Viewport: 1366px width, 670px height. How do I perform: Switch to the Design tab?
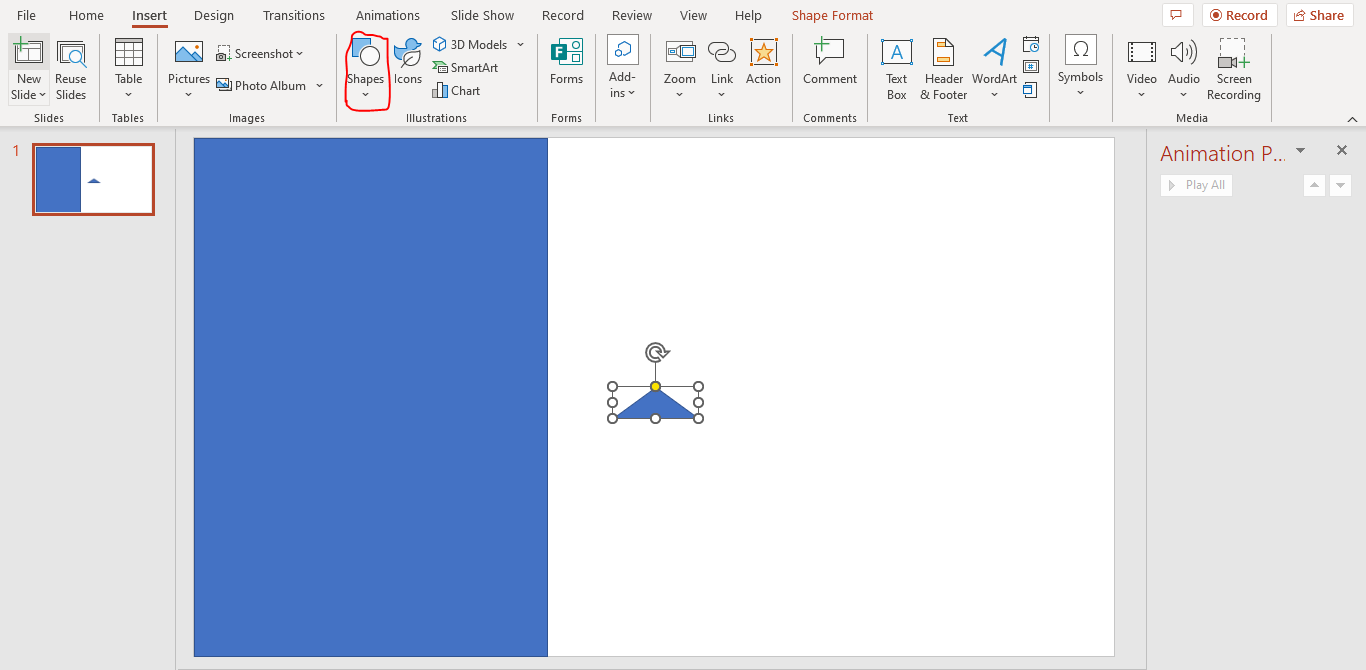214,16
